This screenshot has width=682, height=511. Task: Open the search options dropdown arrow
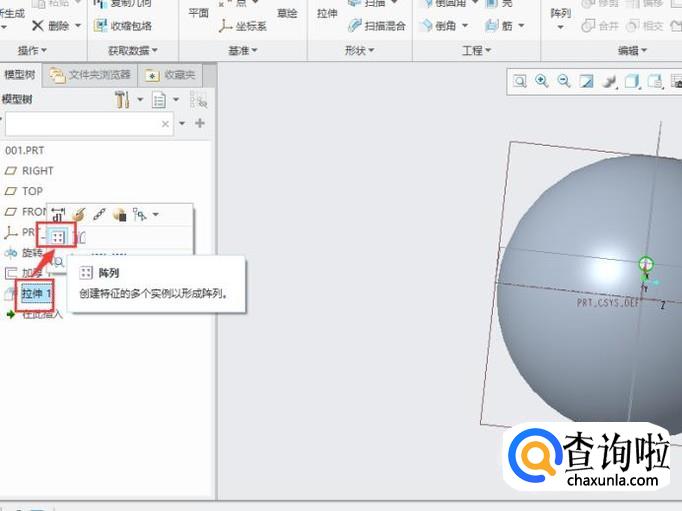[x=182, y=124]
